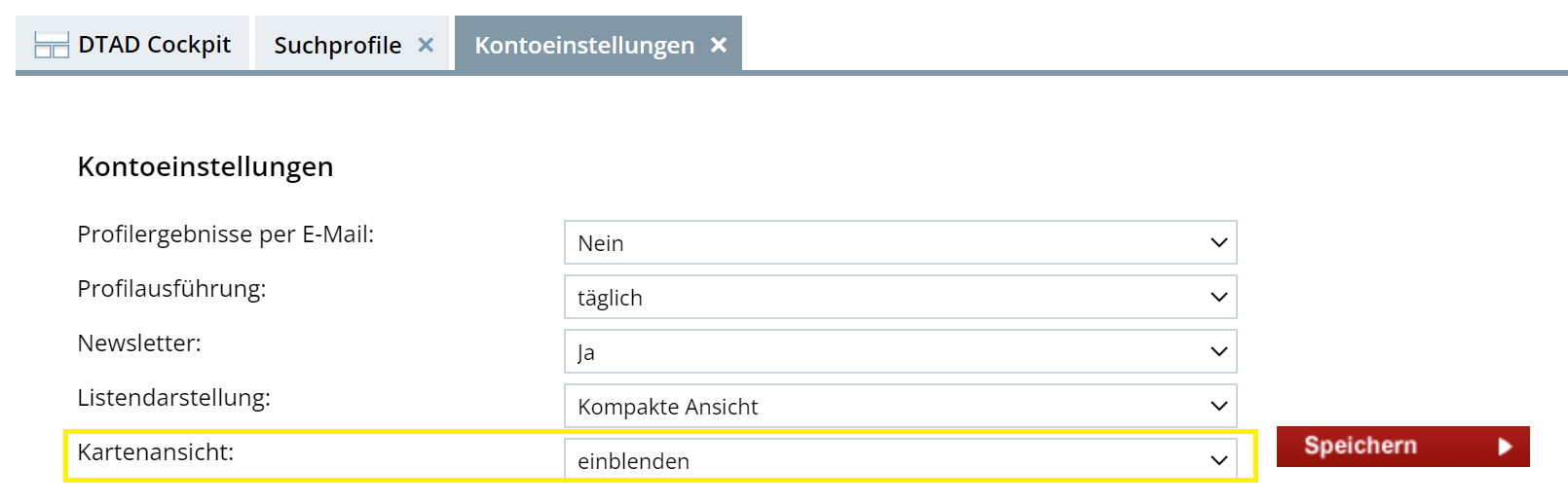Open the Newsletter dropdown showing Ja
Screen dimensions: 1568x504
[x=901, y=351]
